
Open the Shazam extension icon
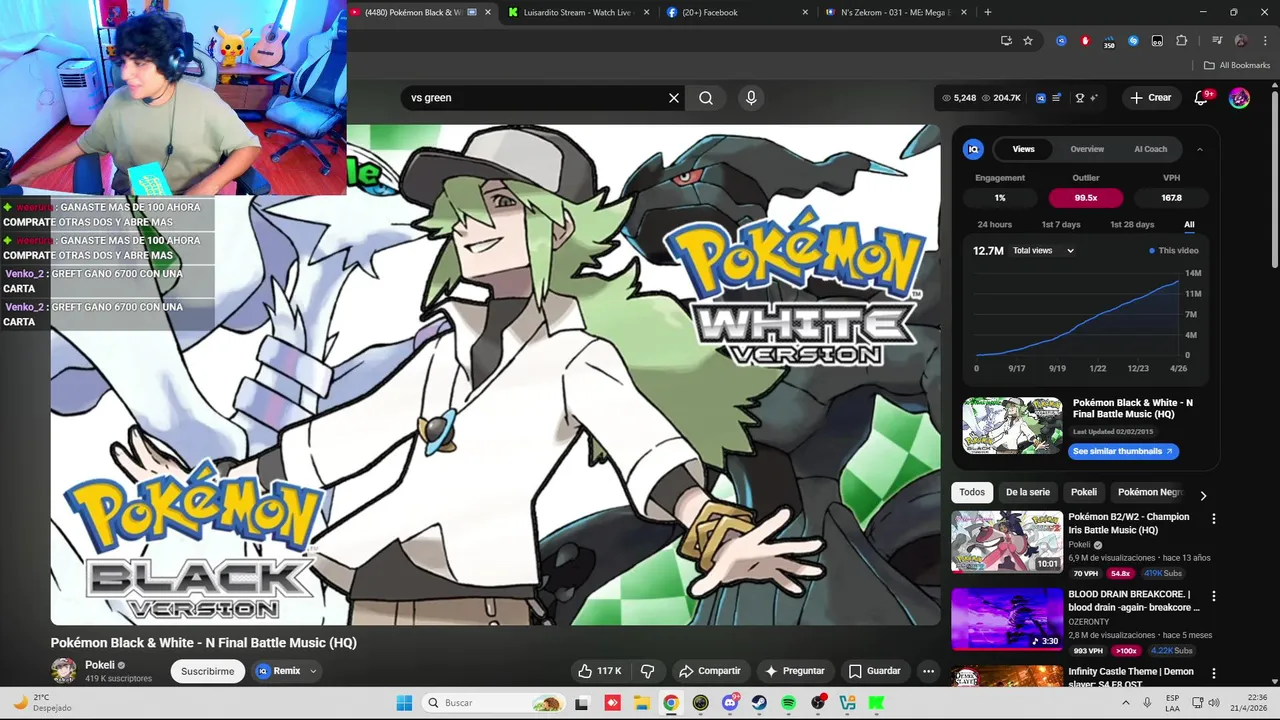1133,41
